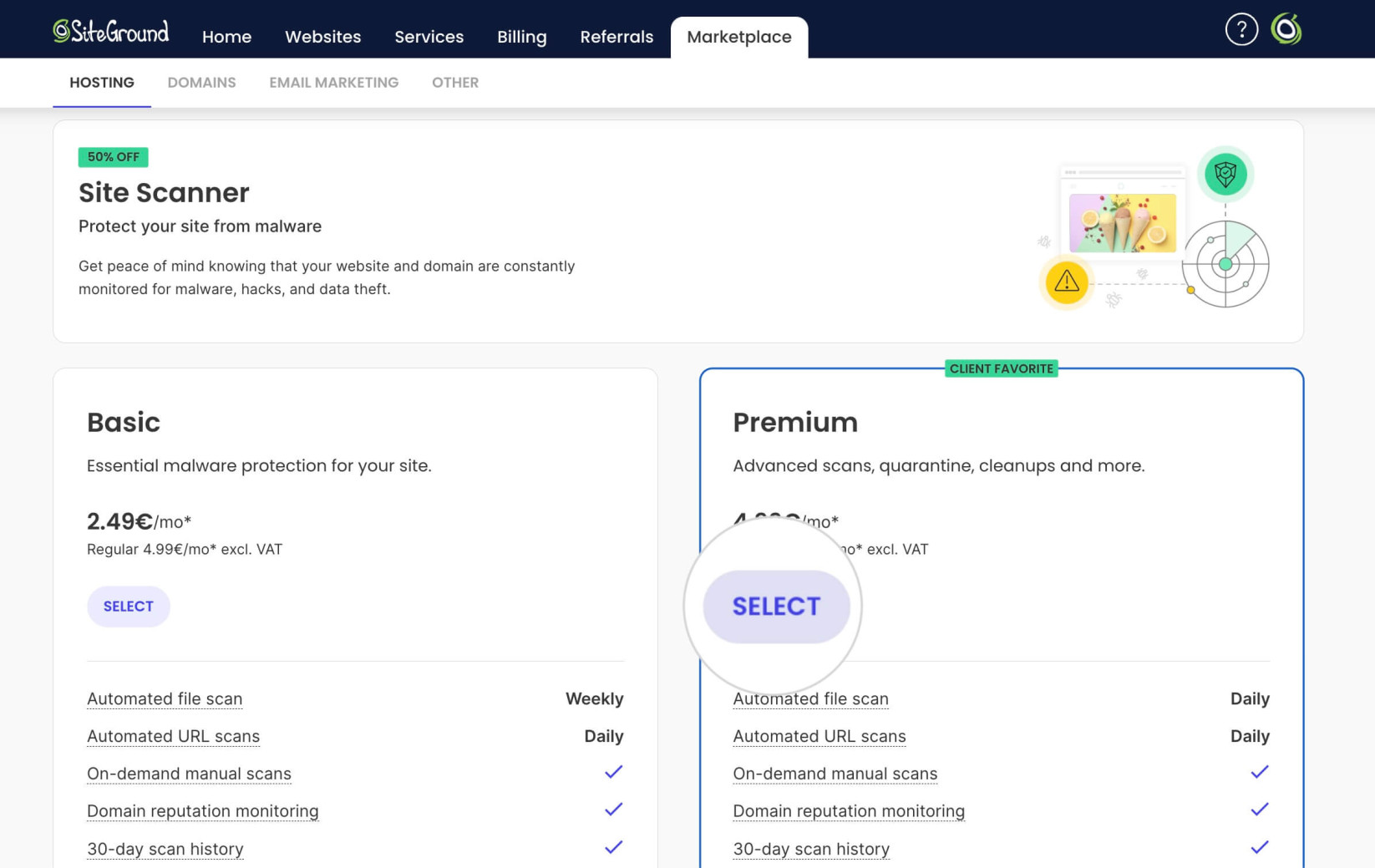Screen dimensions: 1375x868
Task: Click Basic's On-demand manual scans link
Action: click(x=189, y=774)
